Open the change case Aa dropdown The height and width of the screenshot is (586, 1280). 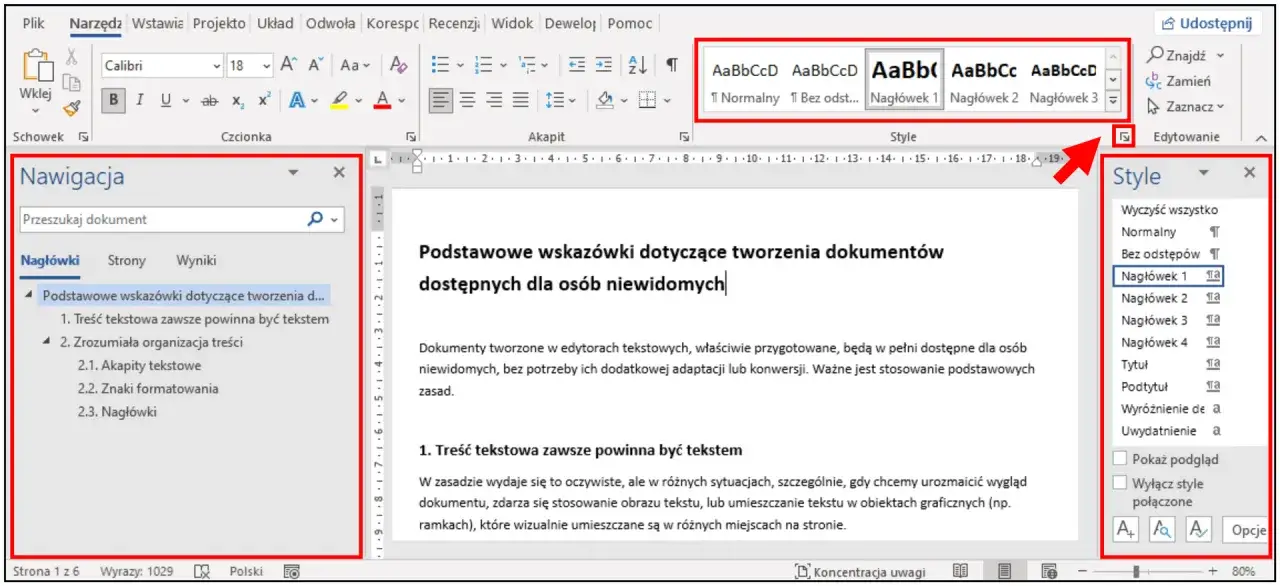355,65
